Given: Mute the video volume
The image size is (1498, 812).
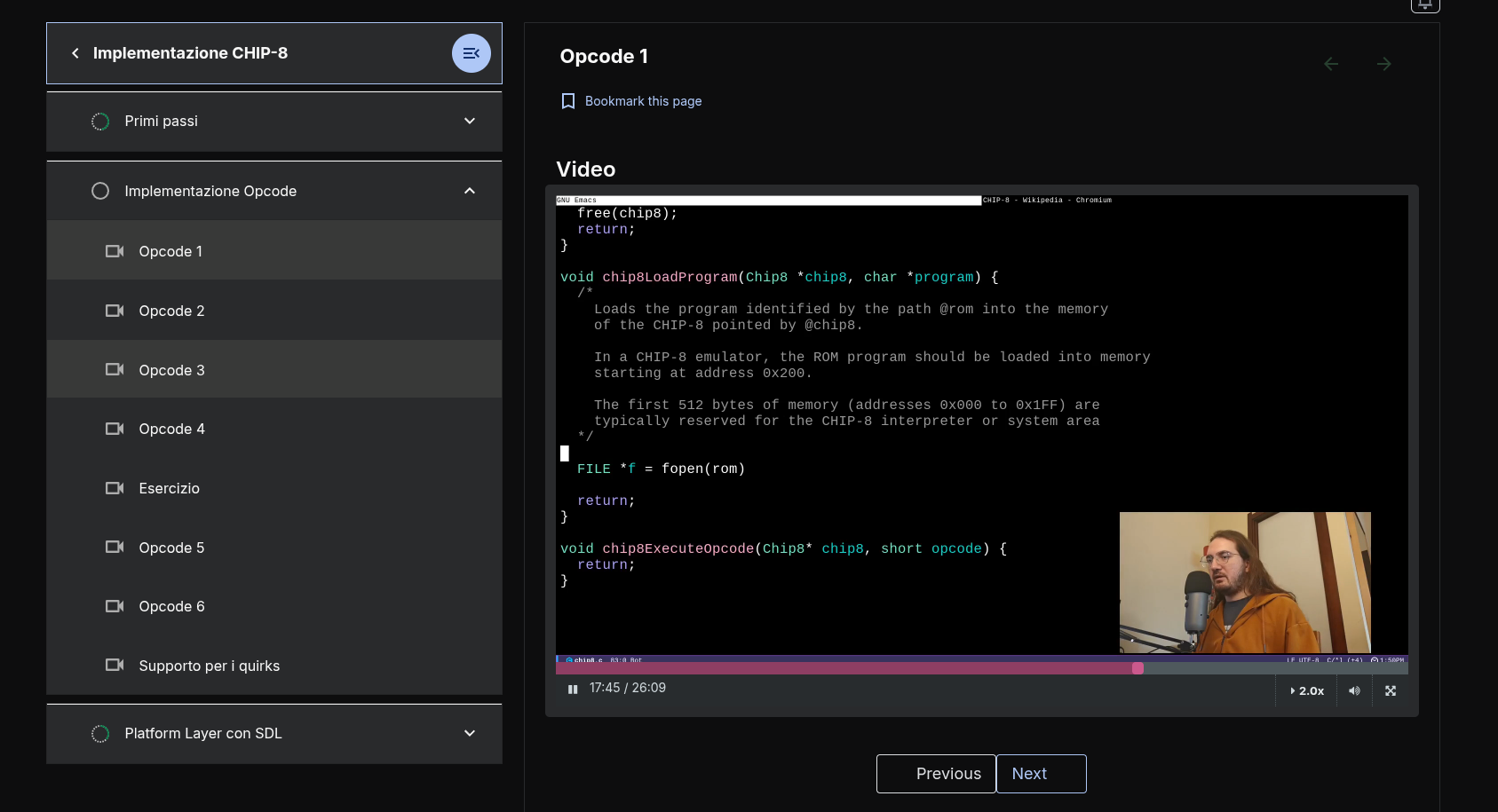Looking at the screenshot, I should (1354, 690).
